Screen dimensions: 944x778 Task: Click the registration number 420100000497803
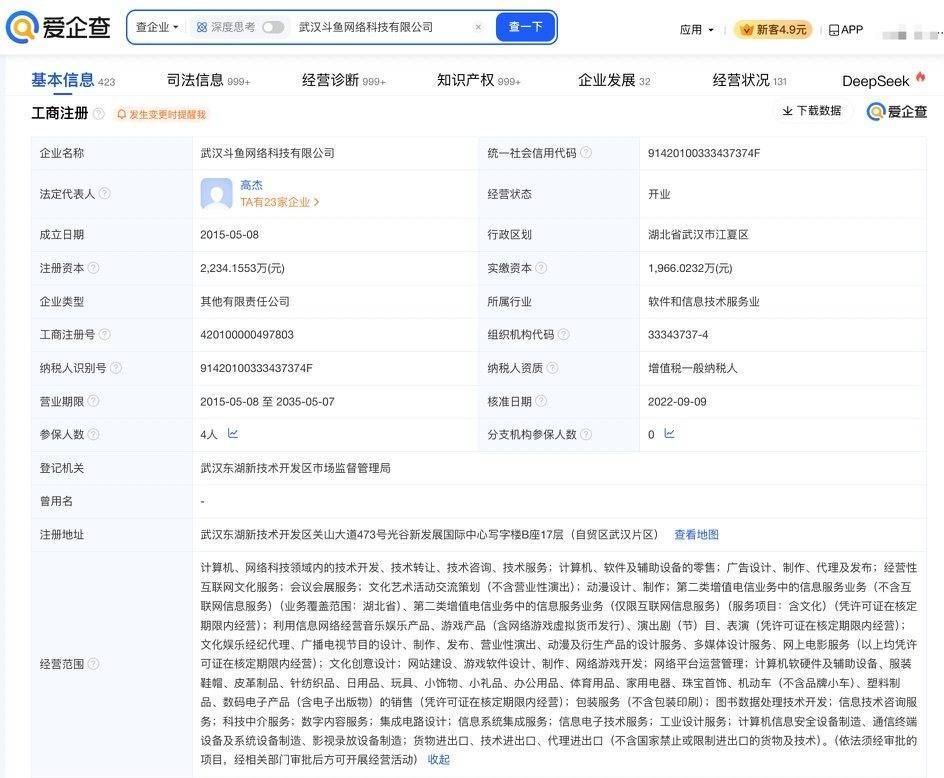247,335
